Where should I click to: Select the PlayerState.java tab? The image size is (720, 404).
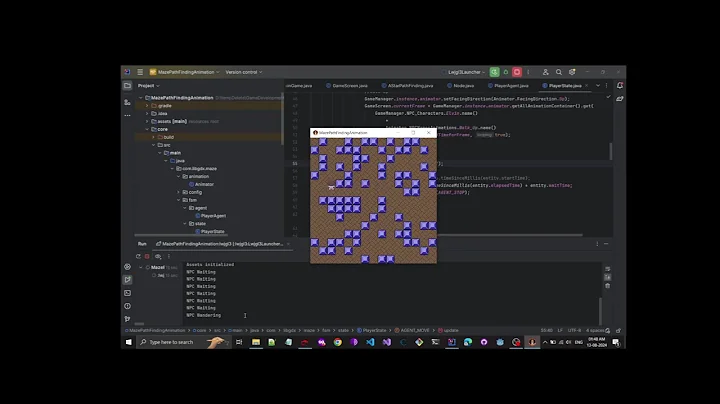tap(562, 86)
